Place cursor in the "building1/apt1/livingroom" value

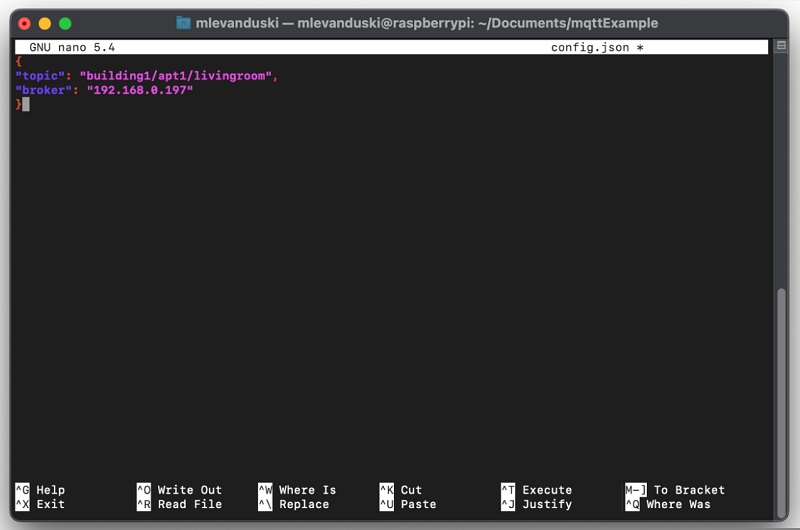click(x=176, y=76)
